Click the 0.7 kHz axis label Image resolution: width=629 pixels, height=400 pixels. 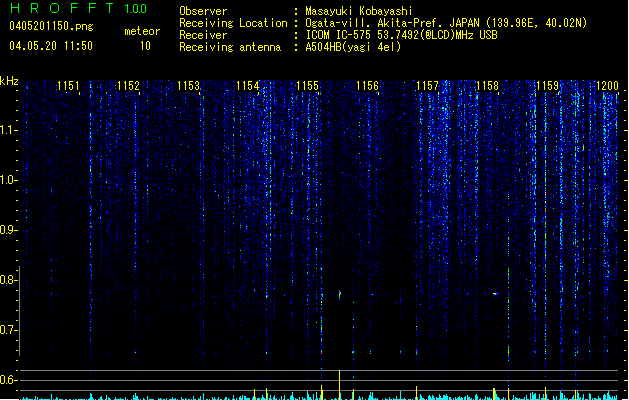coord(8,330)
